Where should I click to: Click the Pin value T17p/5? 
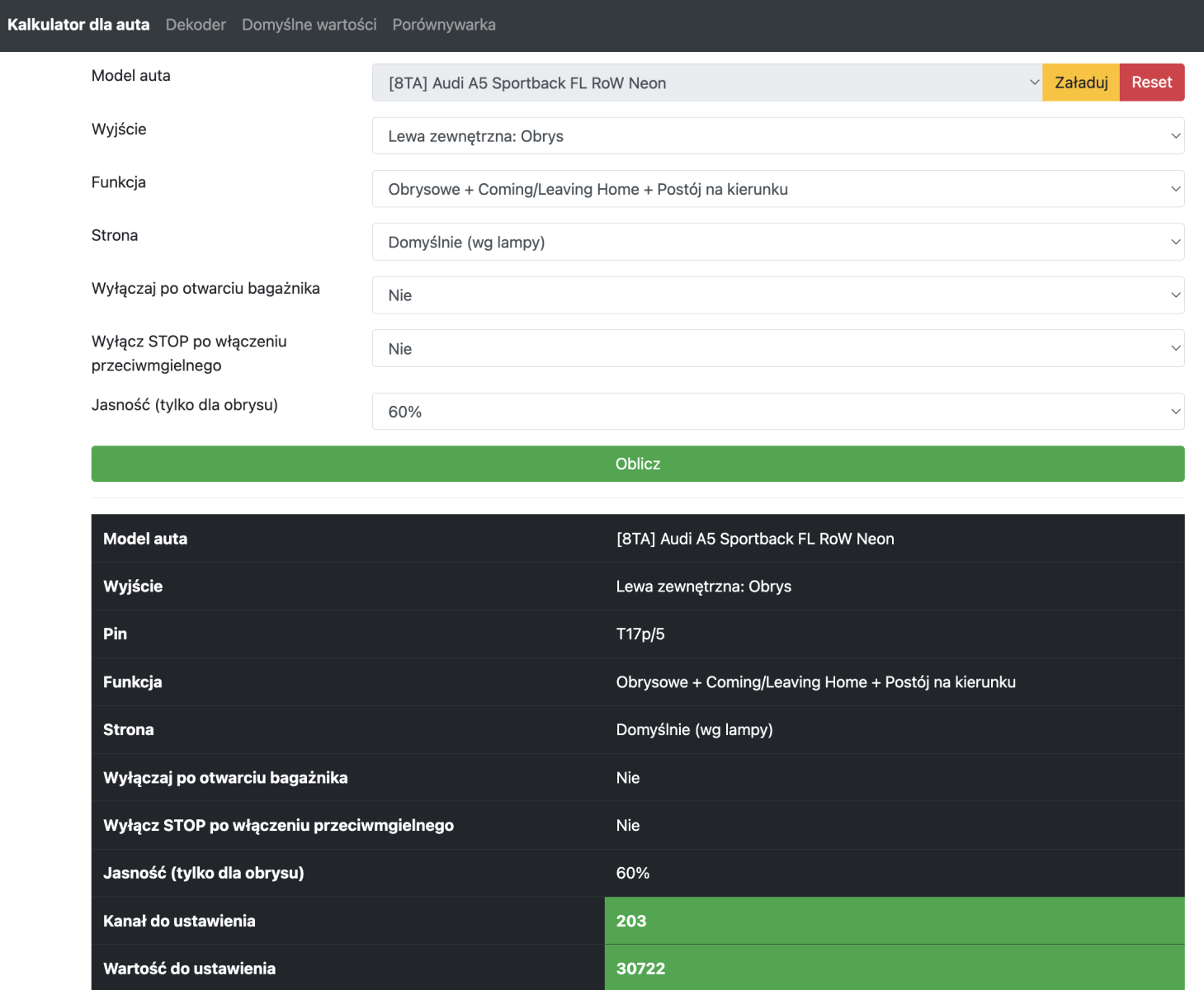(x=640, y=634)
